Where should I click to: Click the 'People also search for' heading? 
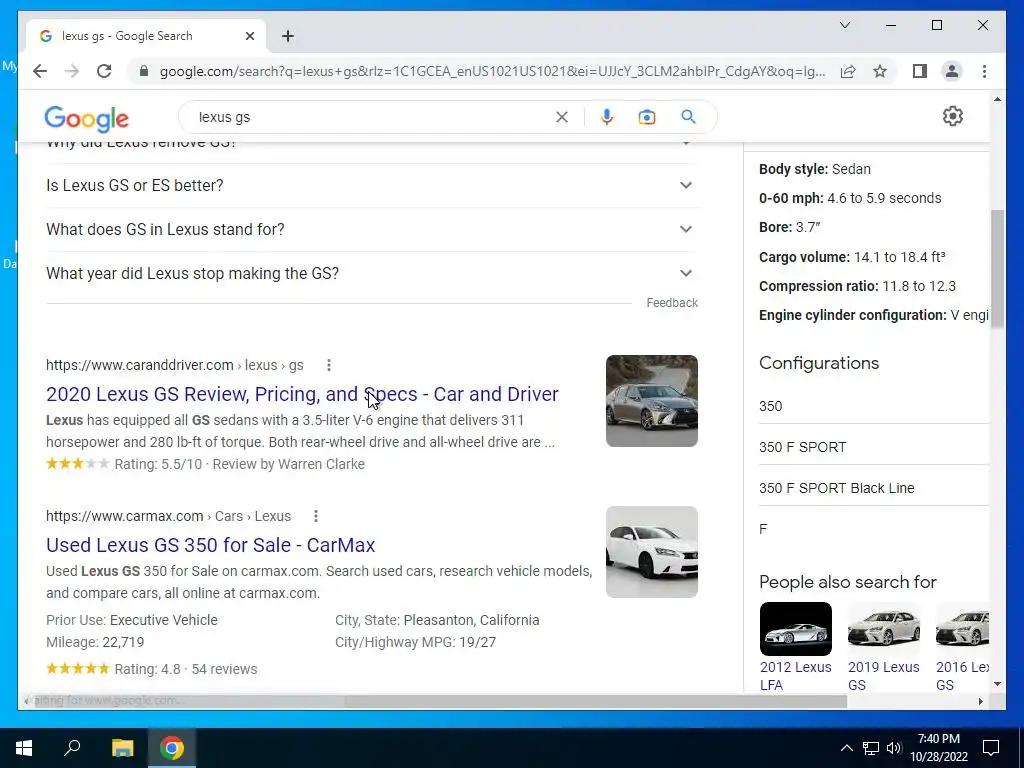point(848,582)
